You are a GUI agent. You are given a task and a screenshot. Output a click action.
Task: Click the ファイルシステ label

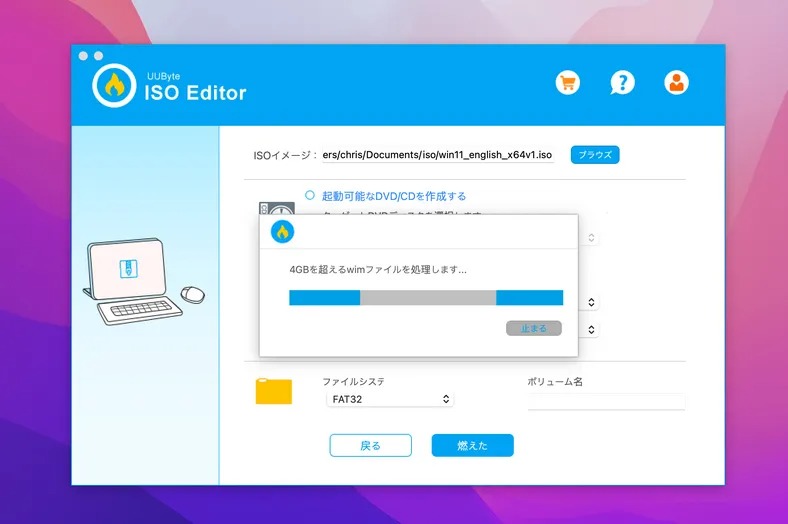tap(353, 382)
